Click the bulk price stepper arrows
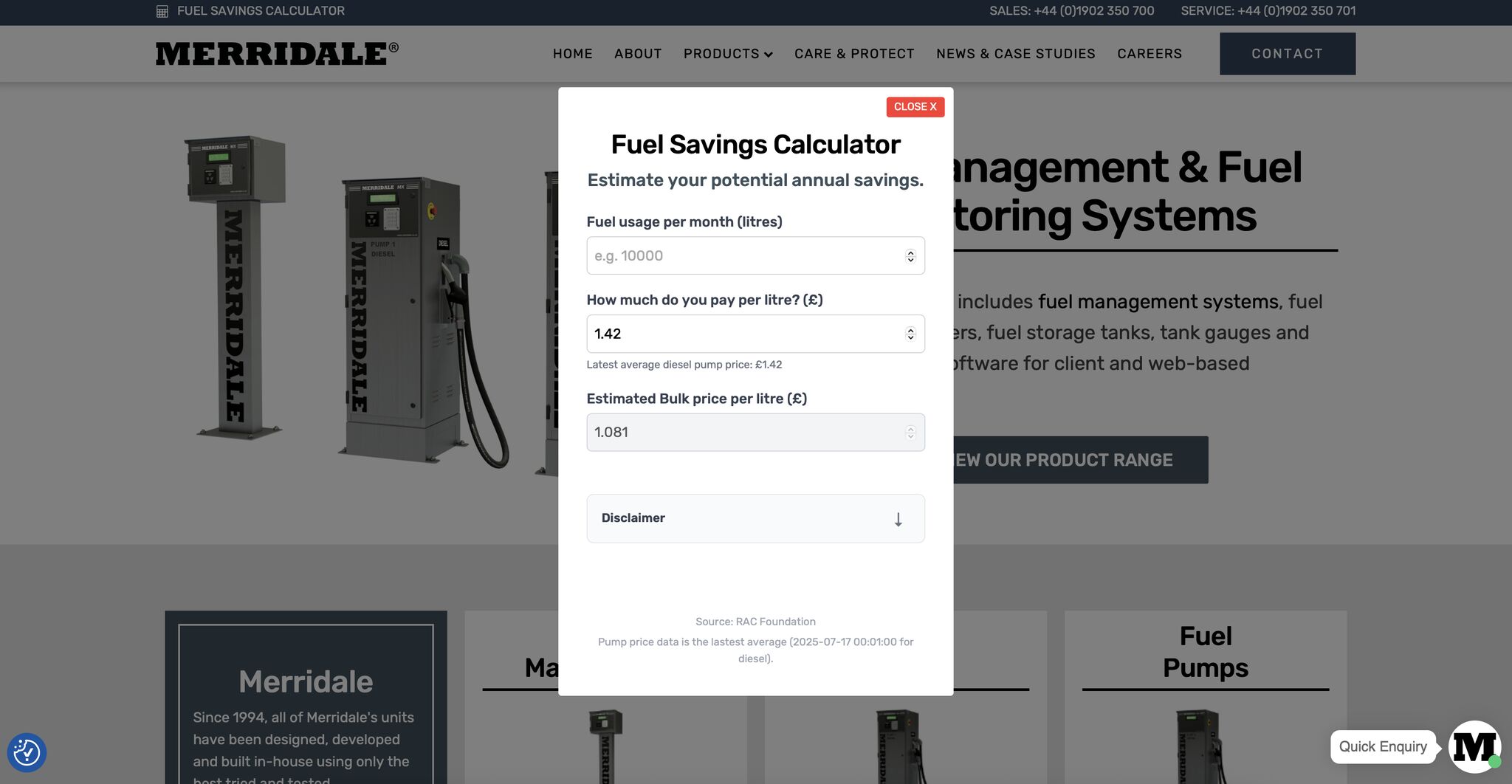This screenshot has height=784, width=1512. (x=910, y=433)
